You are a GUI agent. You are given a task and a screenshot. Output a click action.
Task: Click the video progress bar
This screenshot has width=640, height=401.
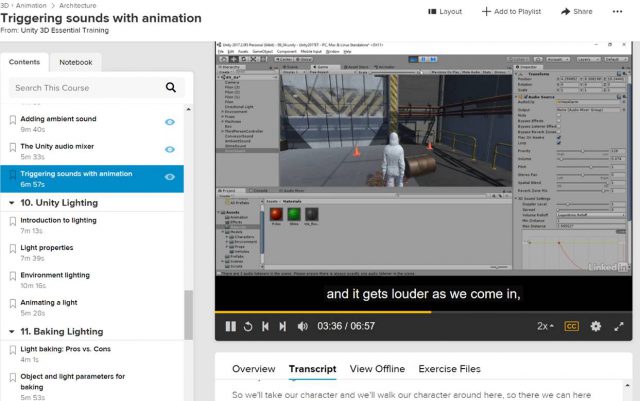coord(423,312)
